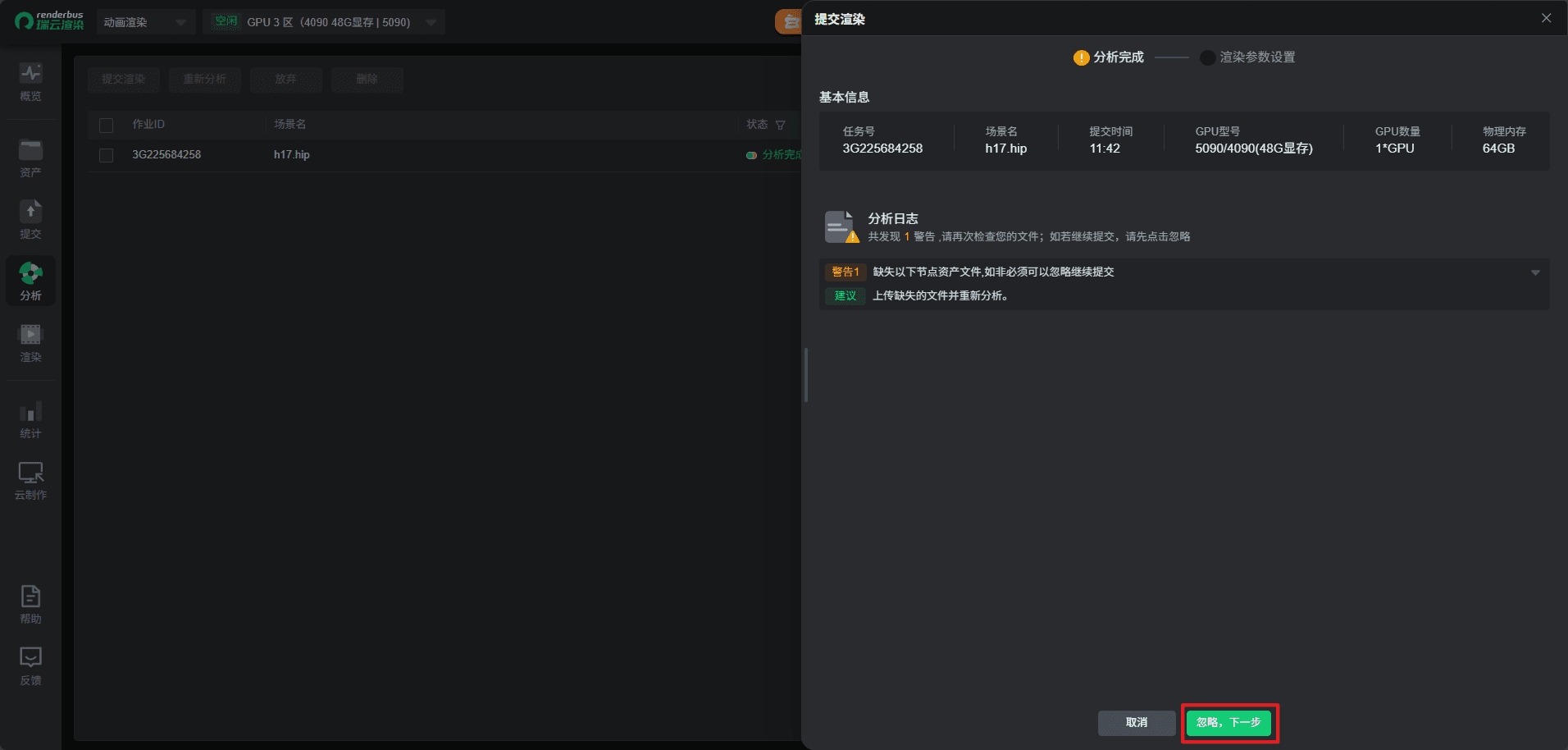
Task: Open the GPU 3 区 zone dropdown
Action: pyautogui.click(x=324, y=22)
